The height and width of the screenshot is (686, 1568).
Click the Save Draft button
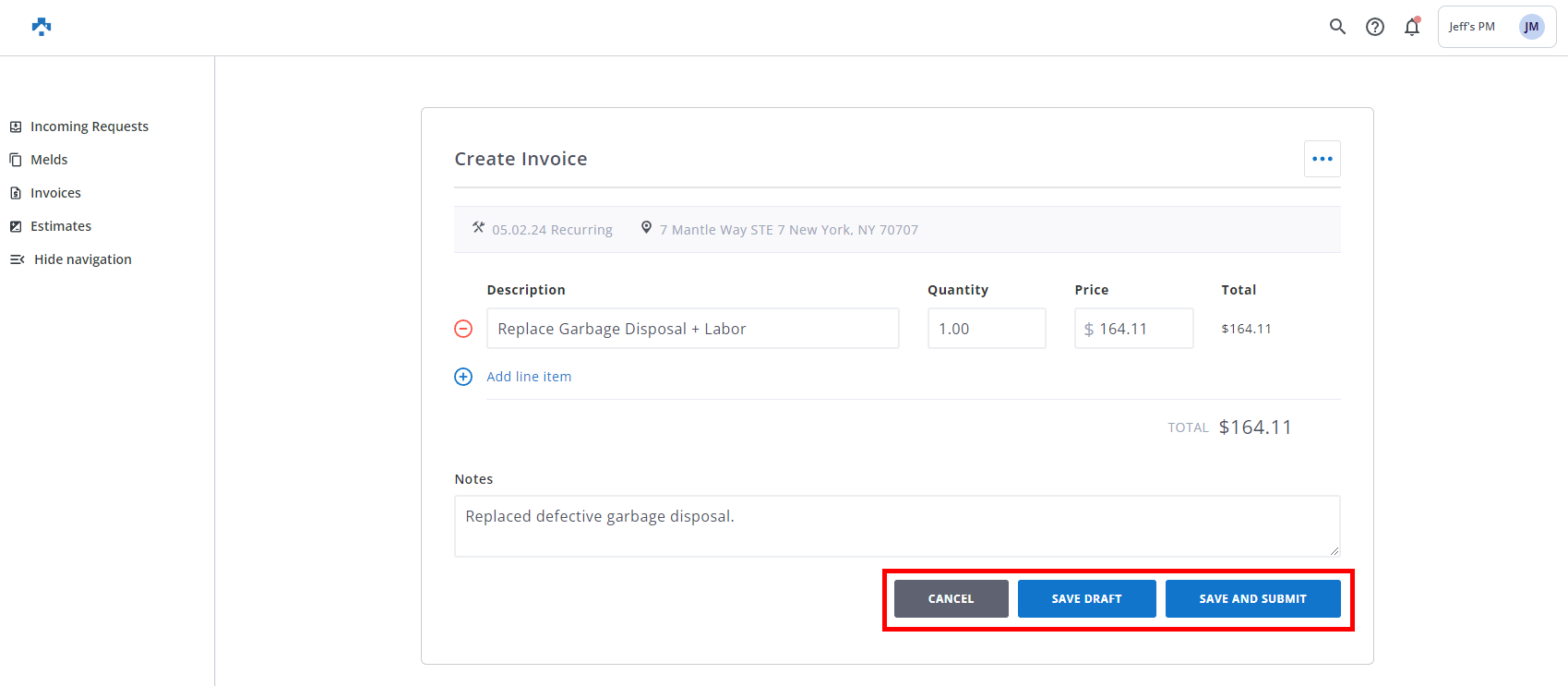[x=1086, y=599]
